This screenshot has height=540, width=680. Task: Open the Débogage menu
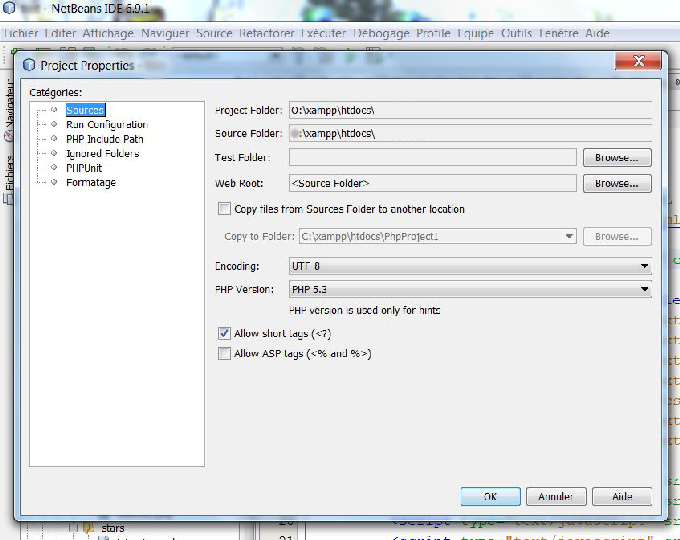(381, 33)
